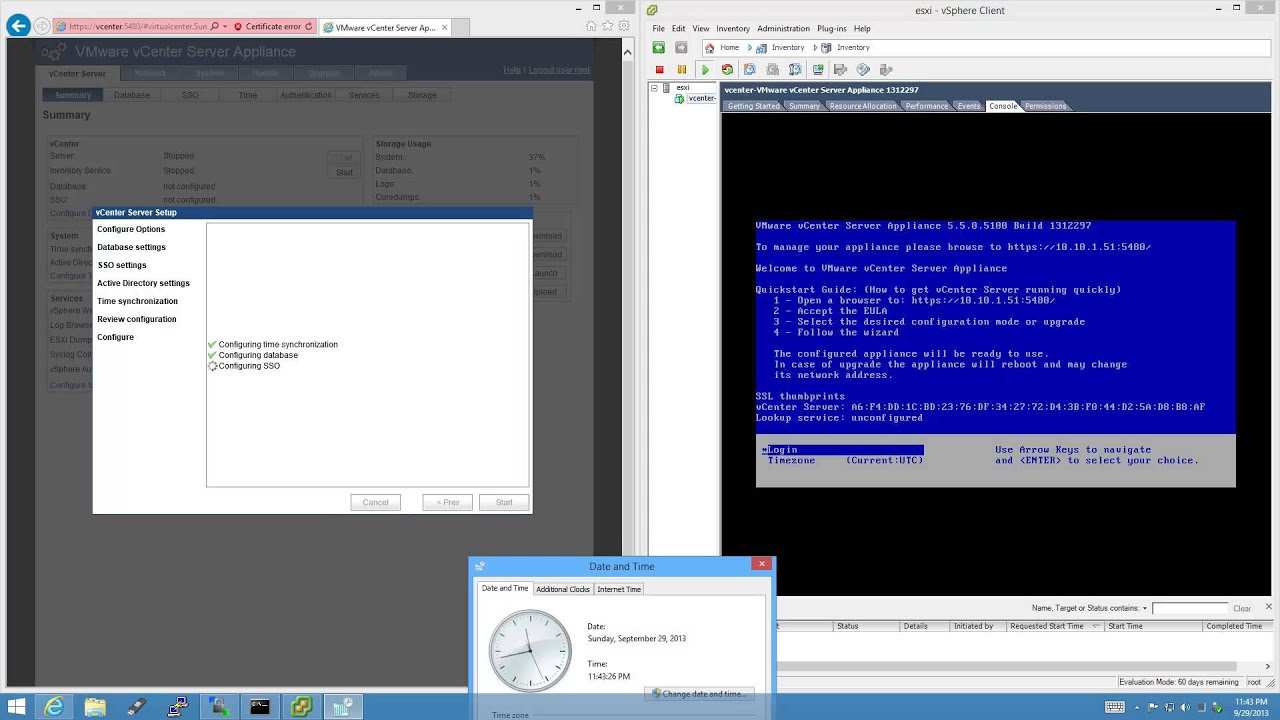Click the IE address bar URL field

pyautogui.click(x=137, y=27)
